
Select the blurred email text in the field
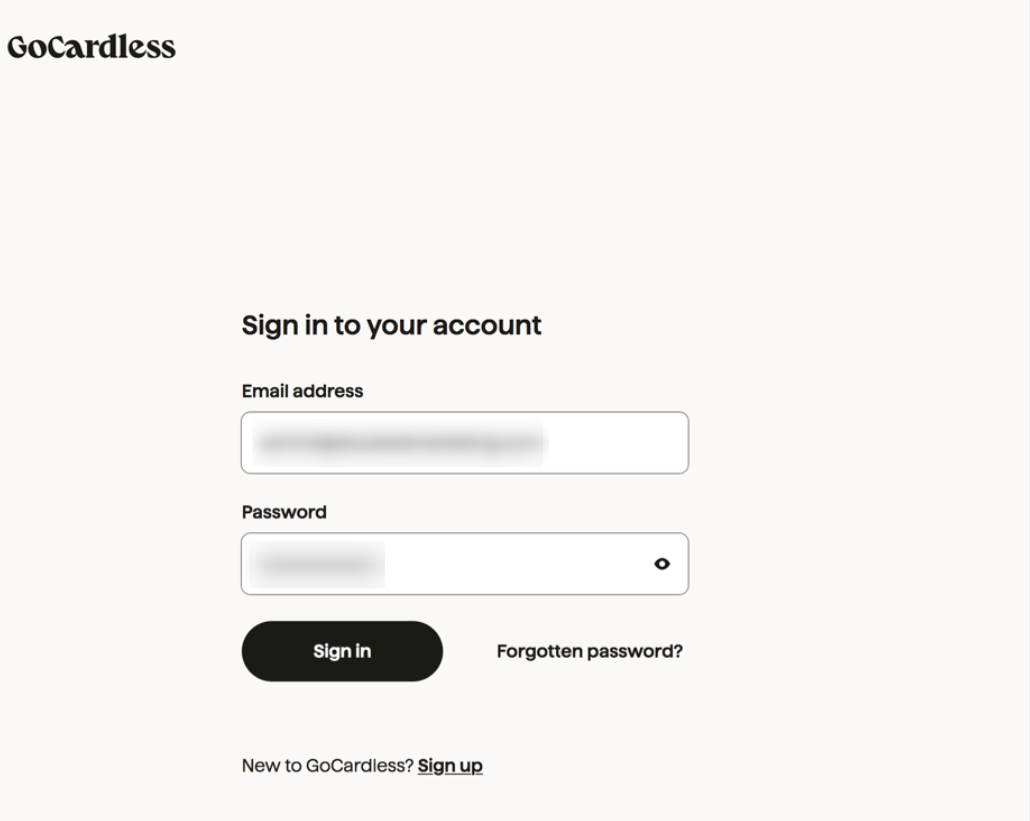[x=398, y=443]
